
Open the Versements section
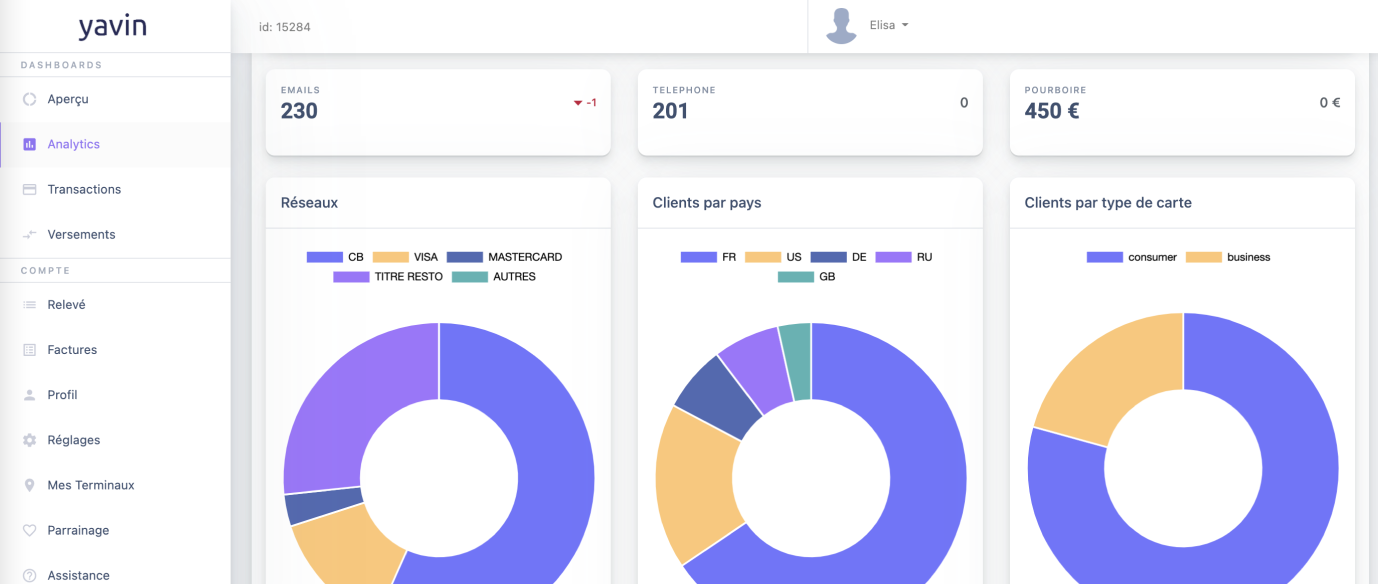[115, 234]
